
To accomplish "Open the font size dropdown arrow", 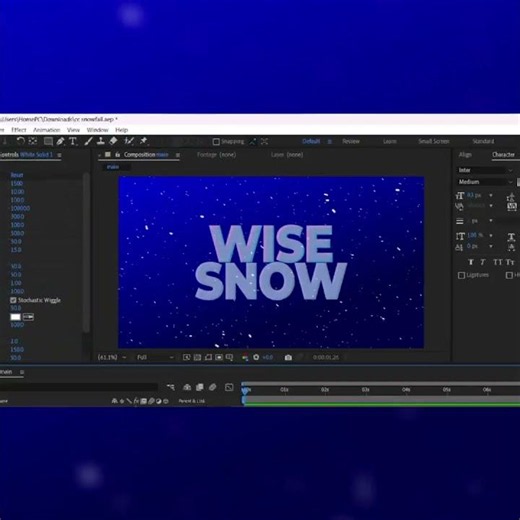I will [491, 195].
